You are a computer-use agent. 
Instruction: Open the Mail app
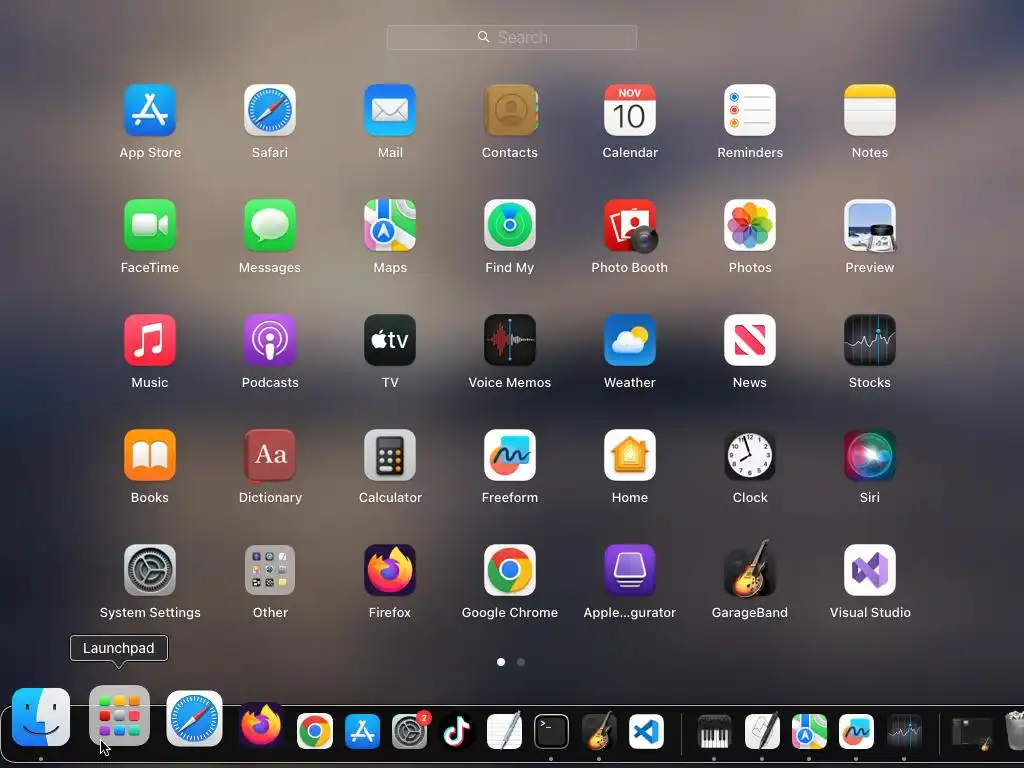[x=390, y=110]
